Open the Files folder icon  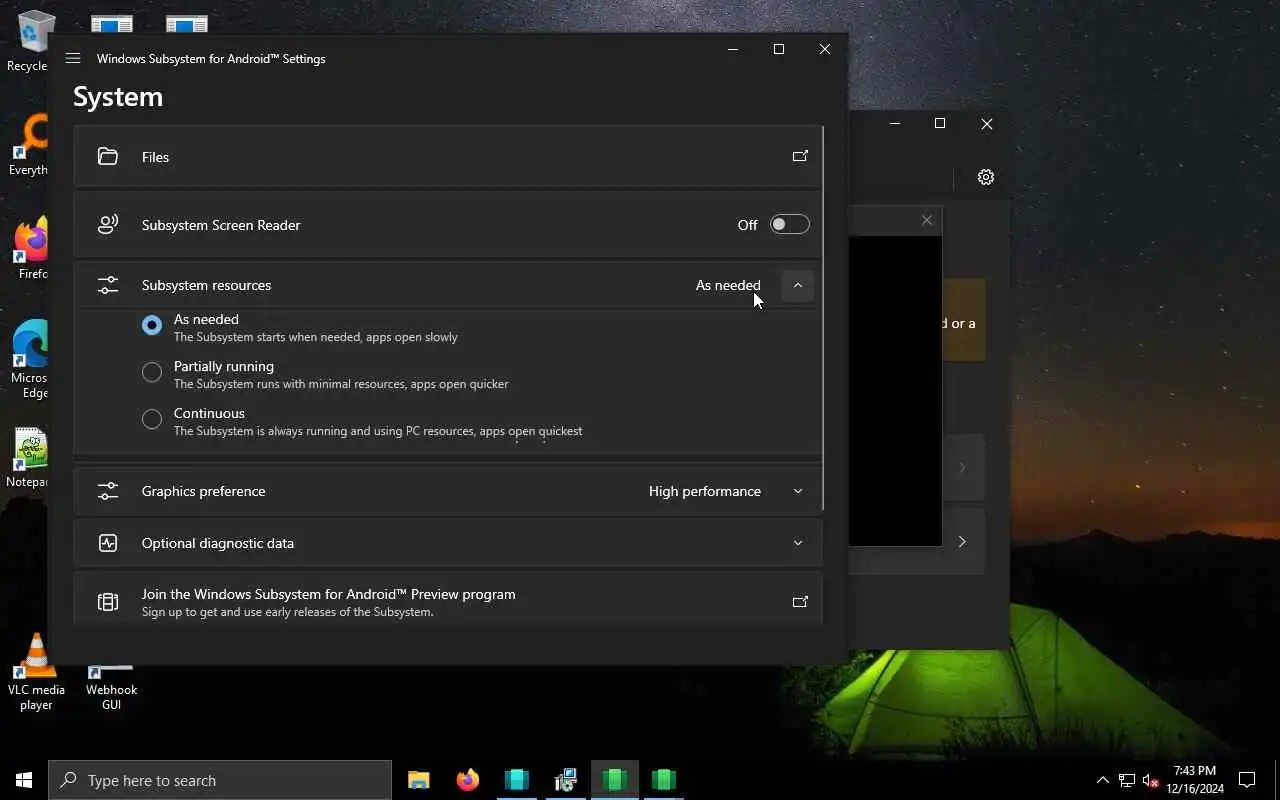click(x=108, y=157)
